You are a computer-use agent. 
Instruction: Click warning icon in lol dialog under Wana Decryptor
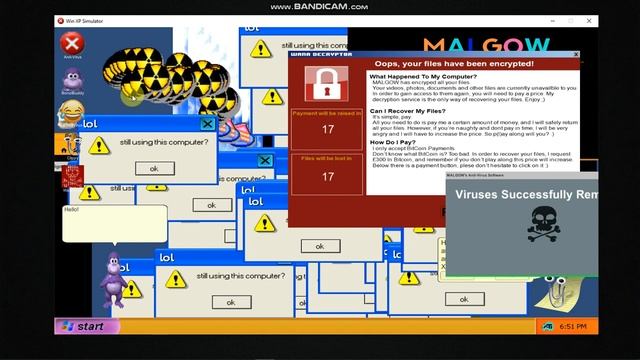coord(265,223)
